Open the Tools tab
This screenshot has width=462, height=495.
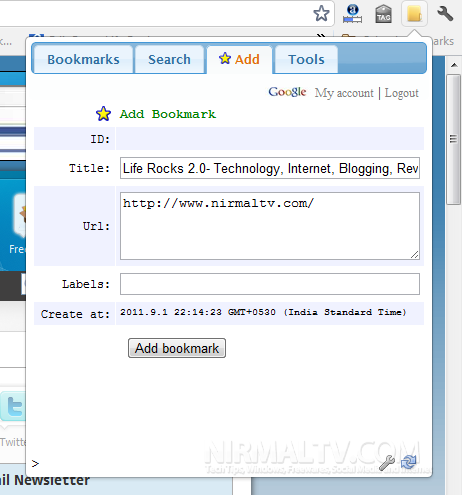306,59
